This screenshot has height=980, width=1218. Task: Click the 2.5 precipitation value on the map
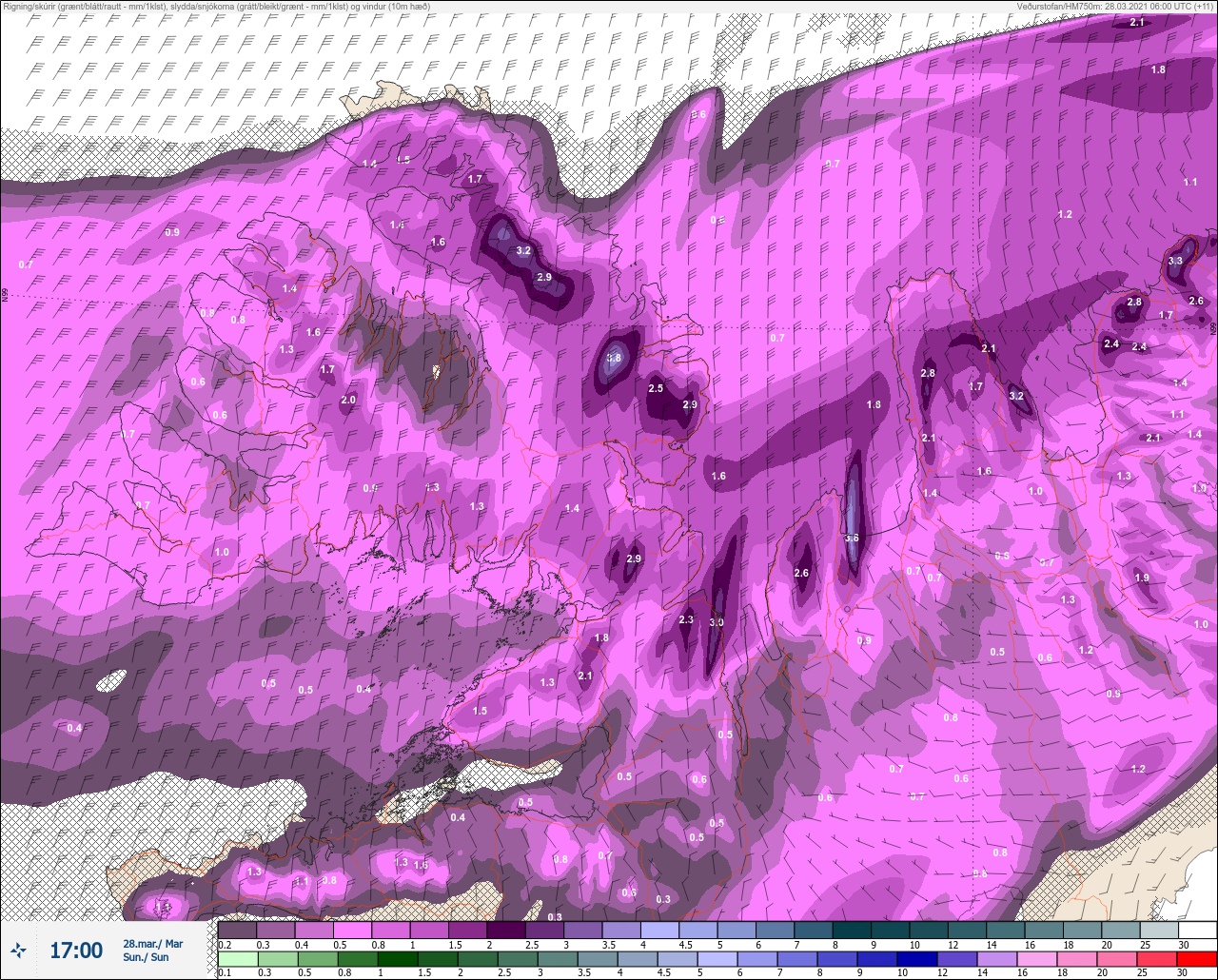click(x=656, y=388)
